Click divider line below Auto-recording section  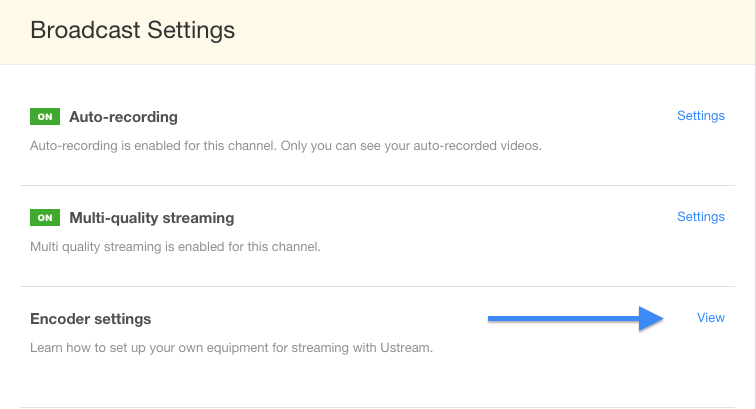378,185
